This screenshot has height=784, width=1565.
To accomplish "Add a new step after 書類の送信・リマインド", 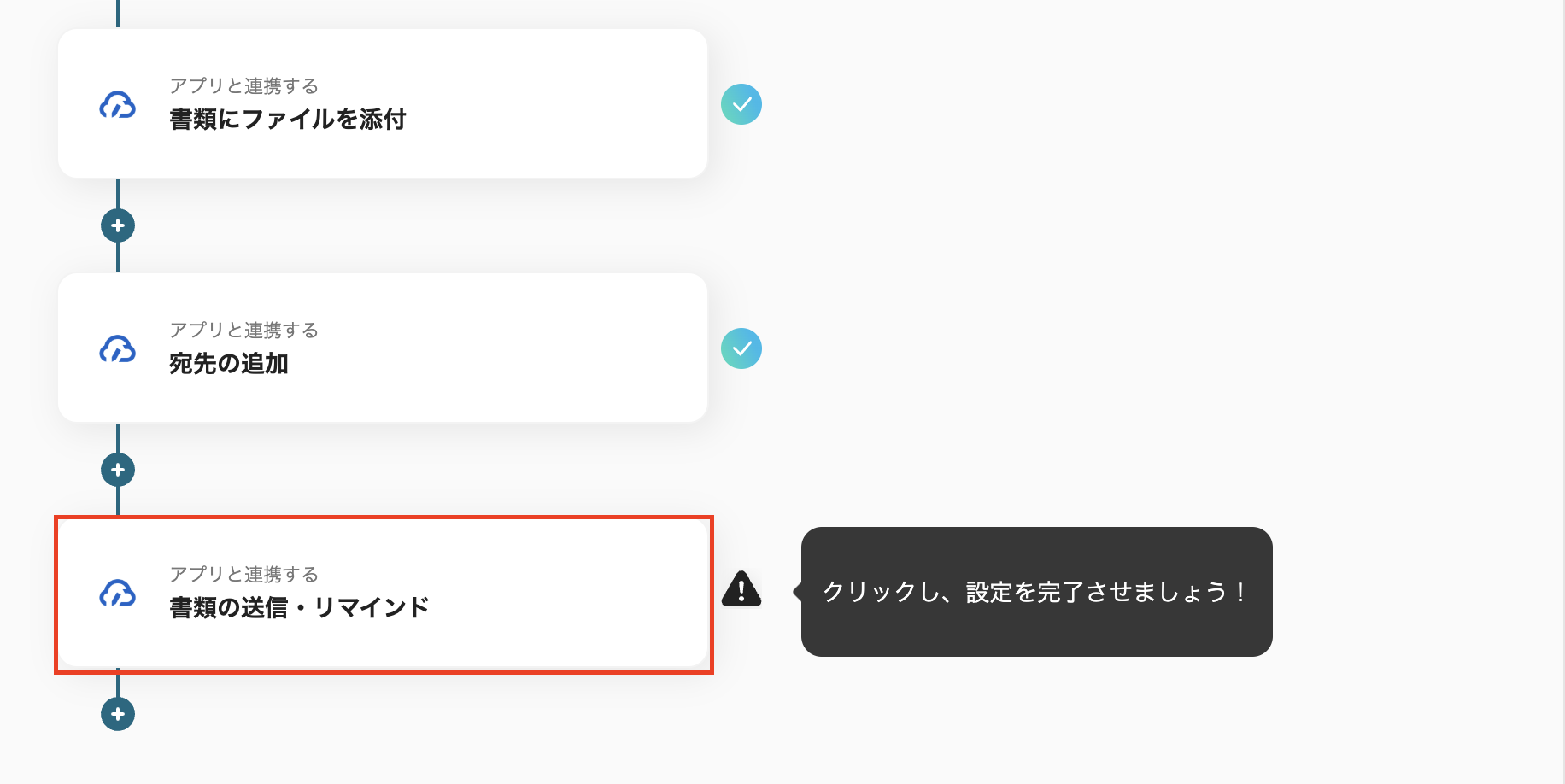I will click(x=117, y=714).
